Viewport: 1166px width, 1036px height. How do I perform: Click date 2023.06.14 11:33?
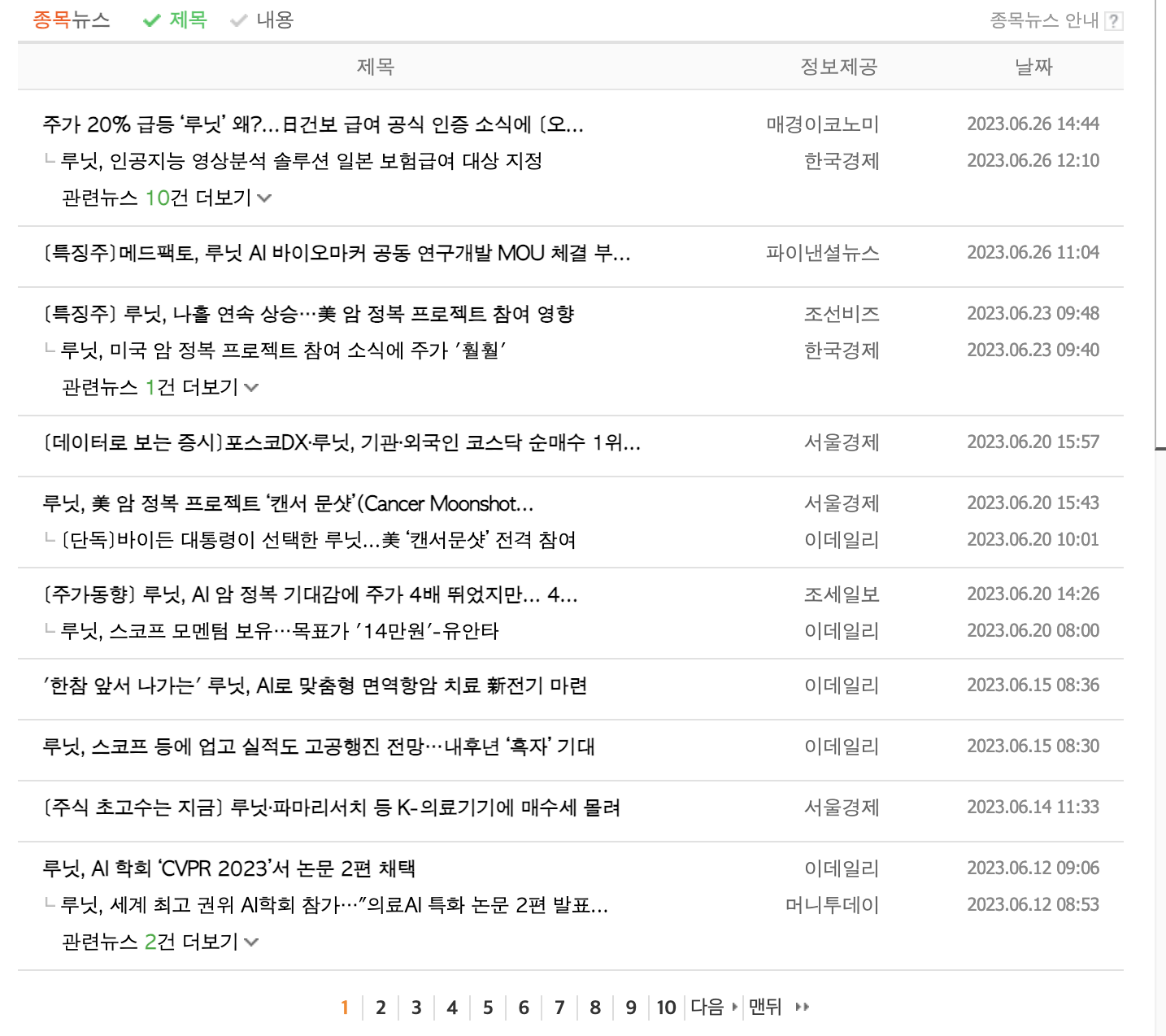click(x=1033, y=807)
